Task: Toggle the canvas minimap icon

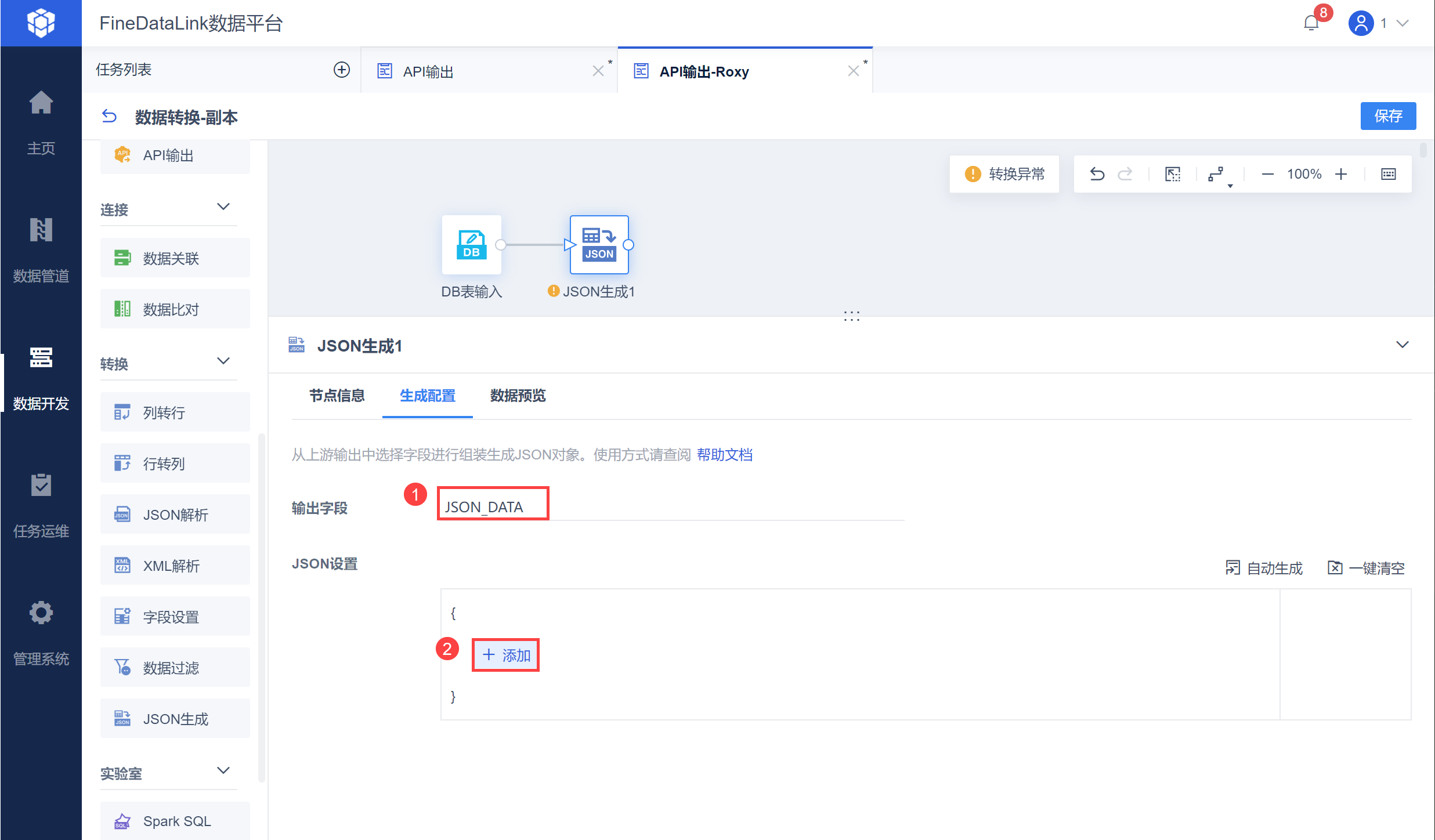Action: pyautogui.click(x=1389, y=174)
